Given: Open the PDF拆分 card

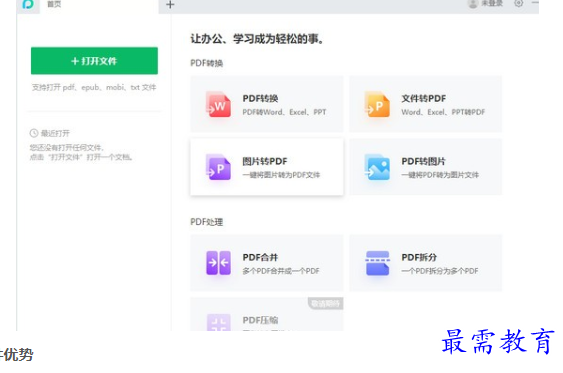Looking at the screenshot, I should coord(425,263).
